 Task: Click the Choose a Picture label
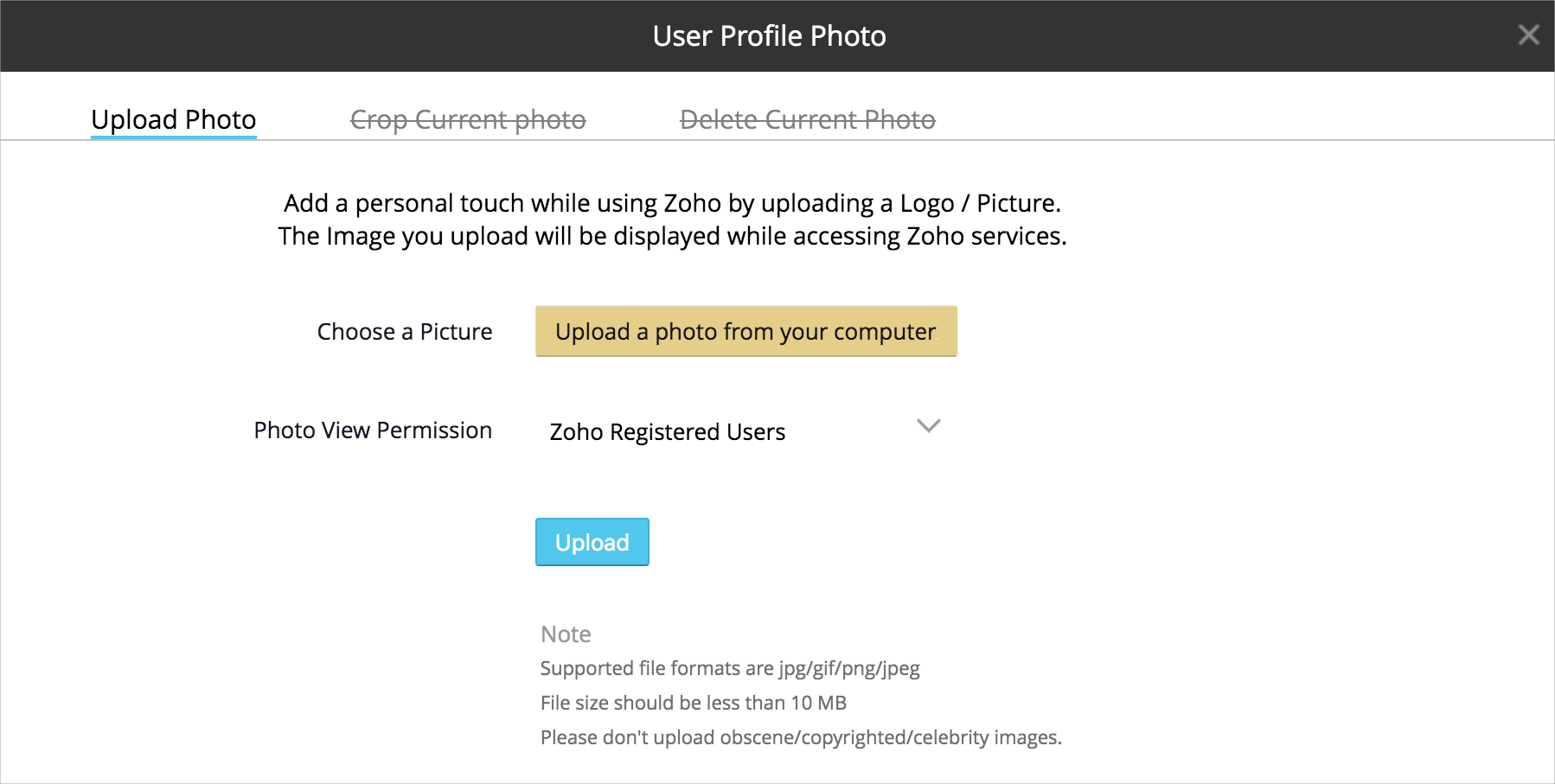[405, 332]
